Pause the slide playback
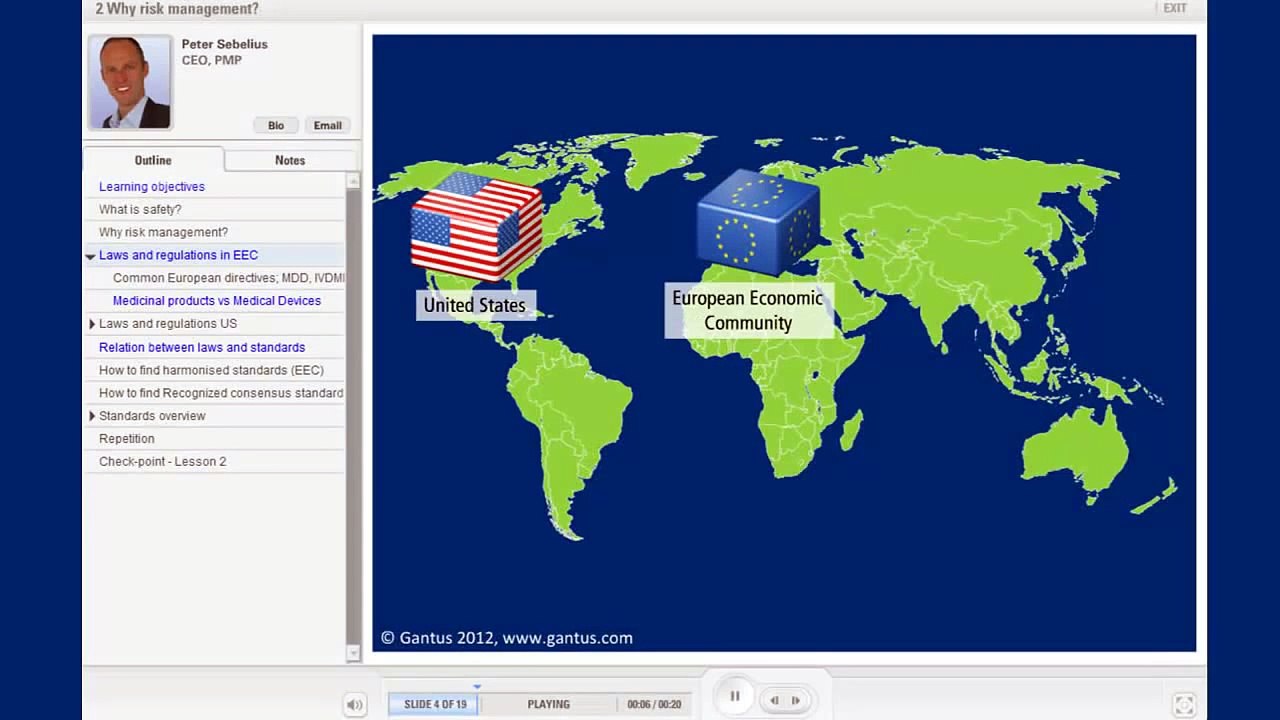The image size is (1280, 720). pos(734,697)
